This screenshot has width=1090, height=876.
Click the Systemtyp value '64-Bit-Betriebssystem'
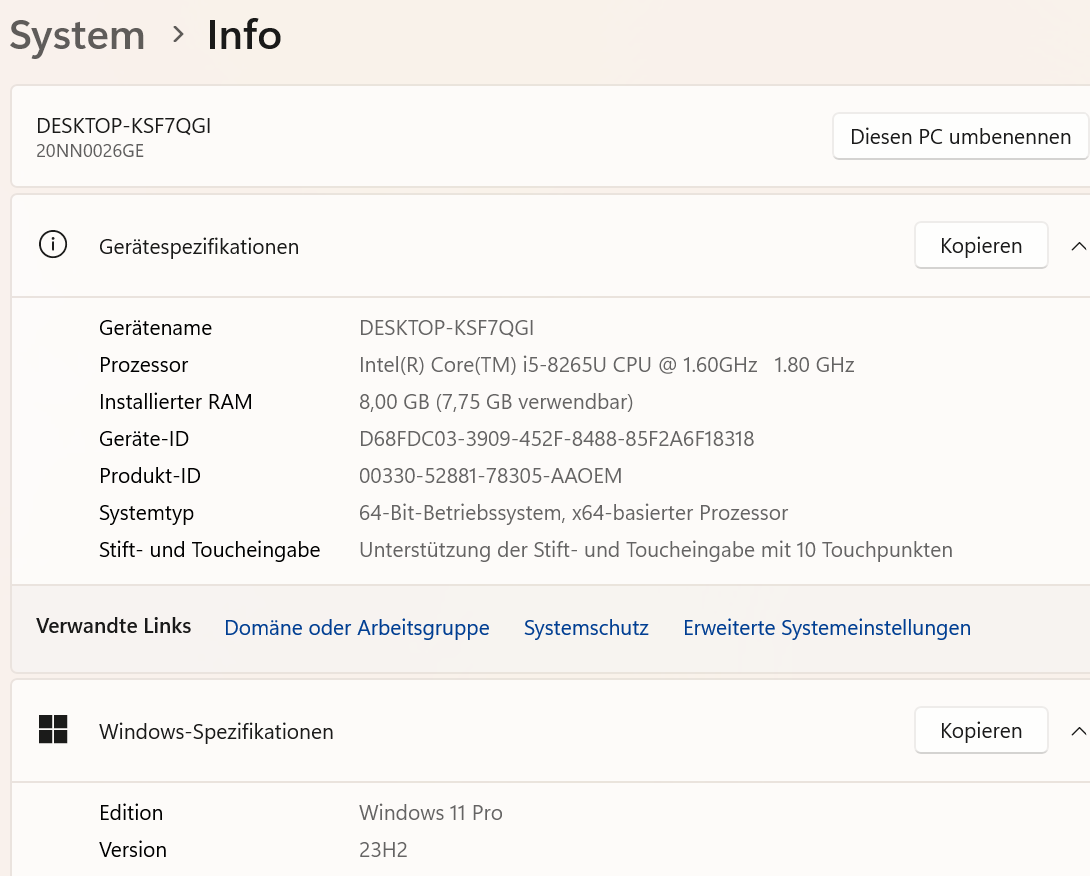click(x=461, y=513)
